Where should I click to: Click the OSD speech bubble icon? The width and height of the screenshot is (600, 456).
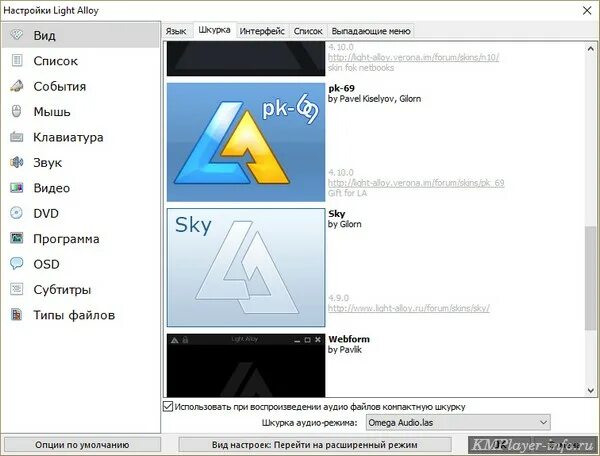click(16, 264)
